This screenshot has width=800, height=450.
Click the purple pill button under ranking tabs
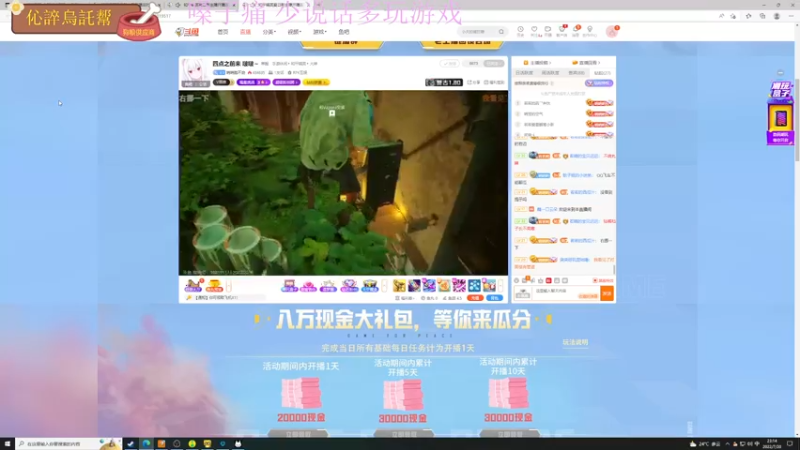coord(599,83)
